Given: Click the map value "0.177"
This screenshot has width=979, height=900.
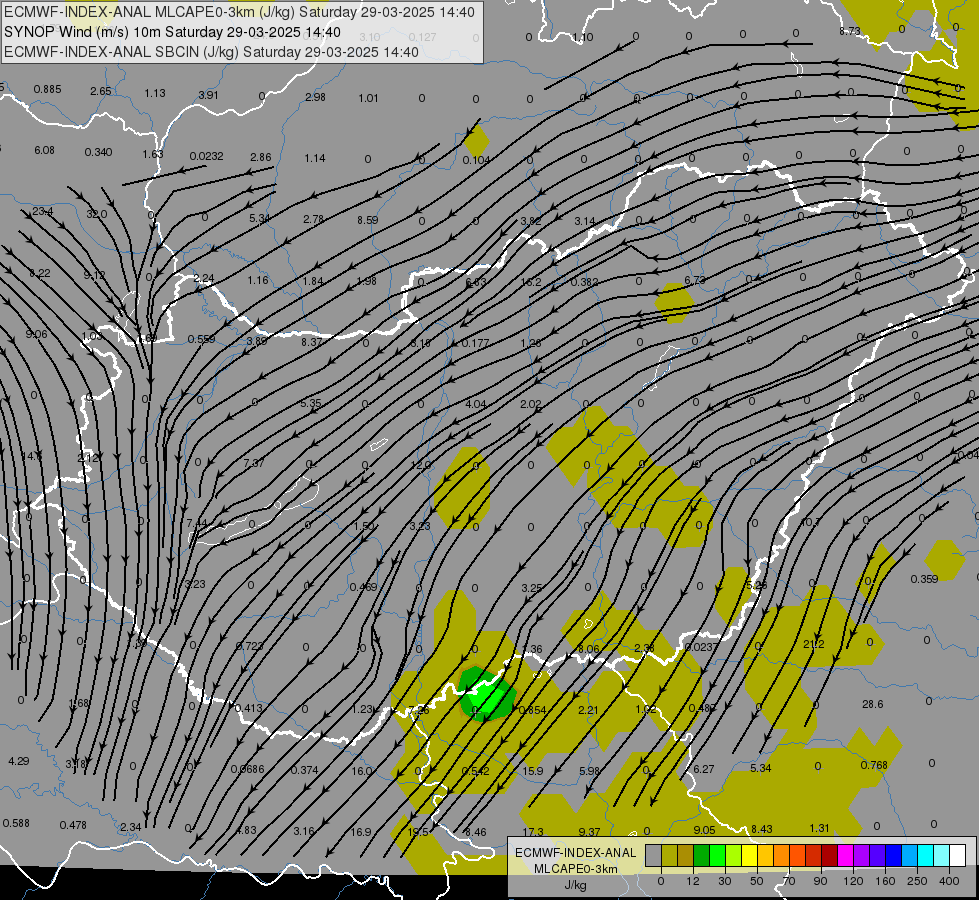Looking at the screenshot, I should coord(475,344).
